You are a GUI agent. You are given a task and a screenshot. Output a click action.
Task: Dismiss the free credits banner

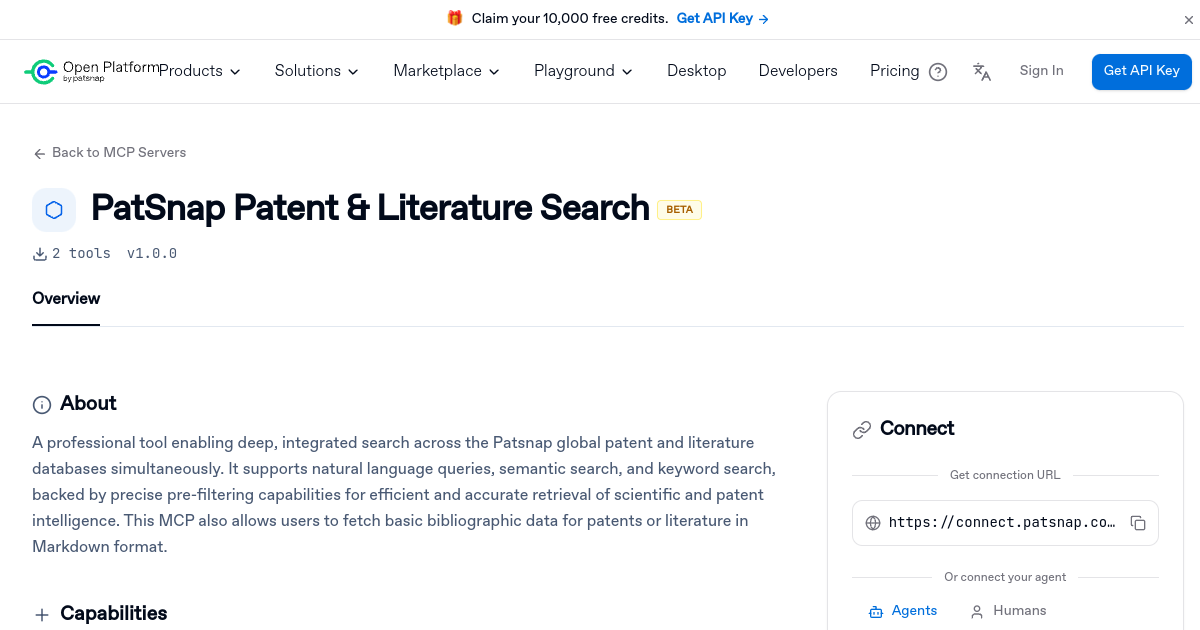click(1189, 20)
